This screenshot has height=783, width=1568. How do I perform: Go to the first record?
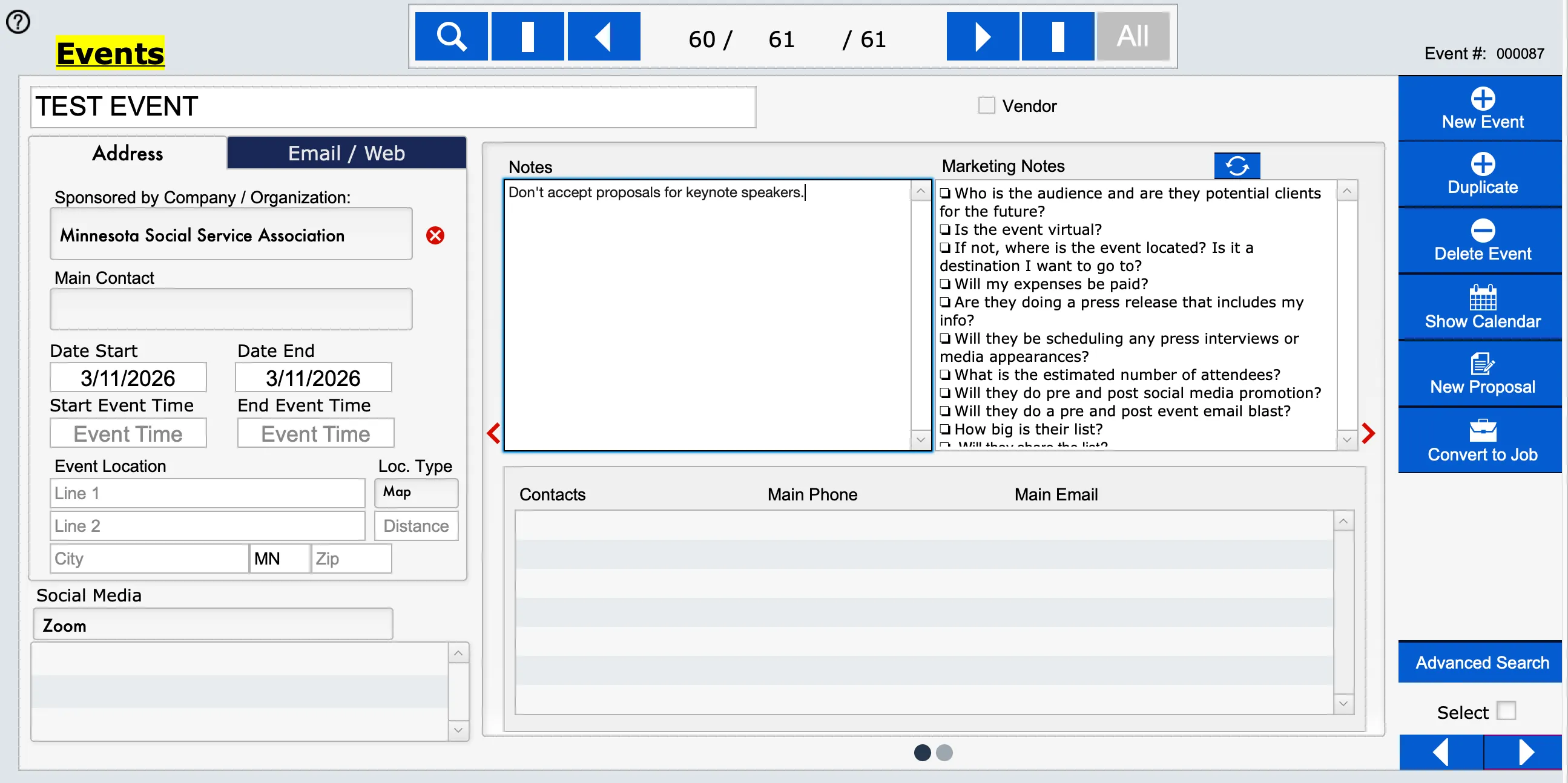527,37
